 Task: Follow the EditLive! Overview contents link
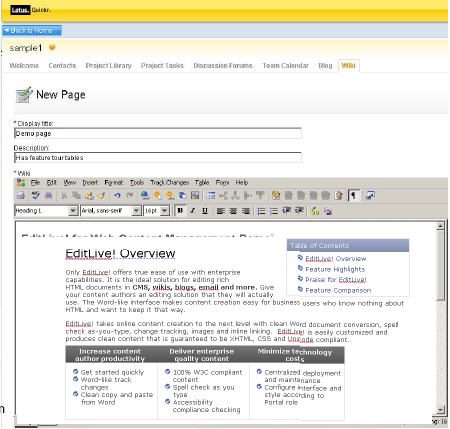coord(336,259)
